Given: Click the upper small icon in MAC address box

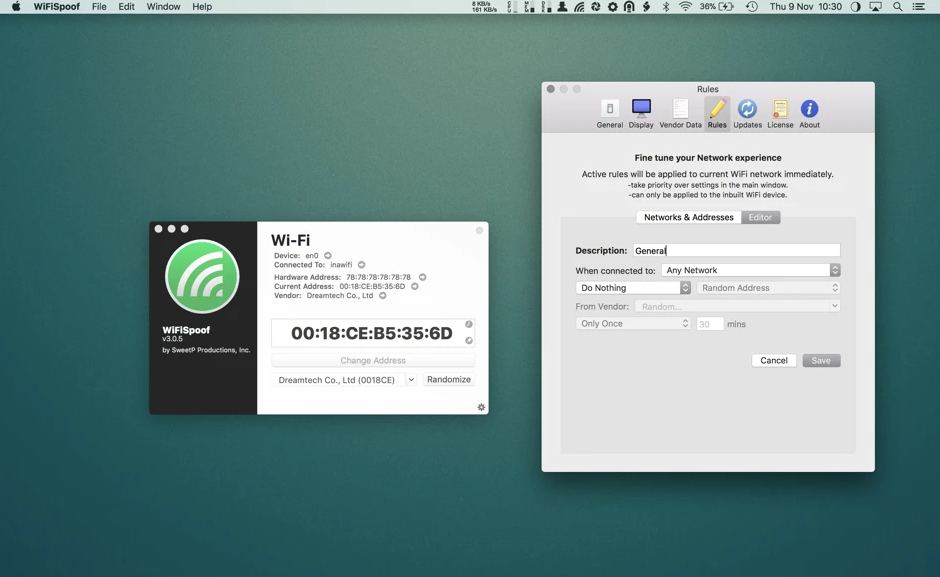Looking at the screenshot, I should coord(469,324).
